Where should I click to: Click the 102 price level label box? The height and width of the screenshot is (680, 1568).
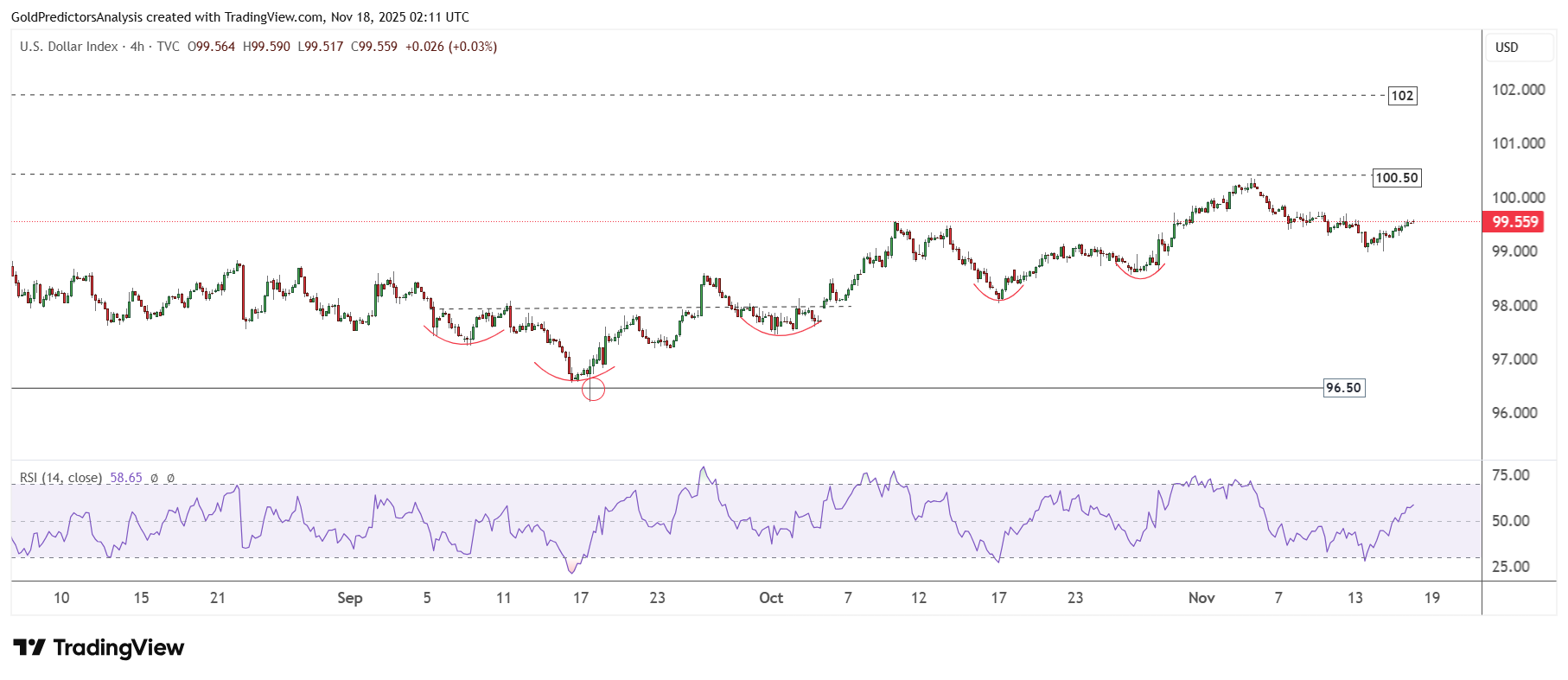coord(1402,96)
